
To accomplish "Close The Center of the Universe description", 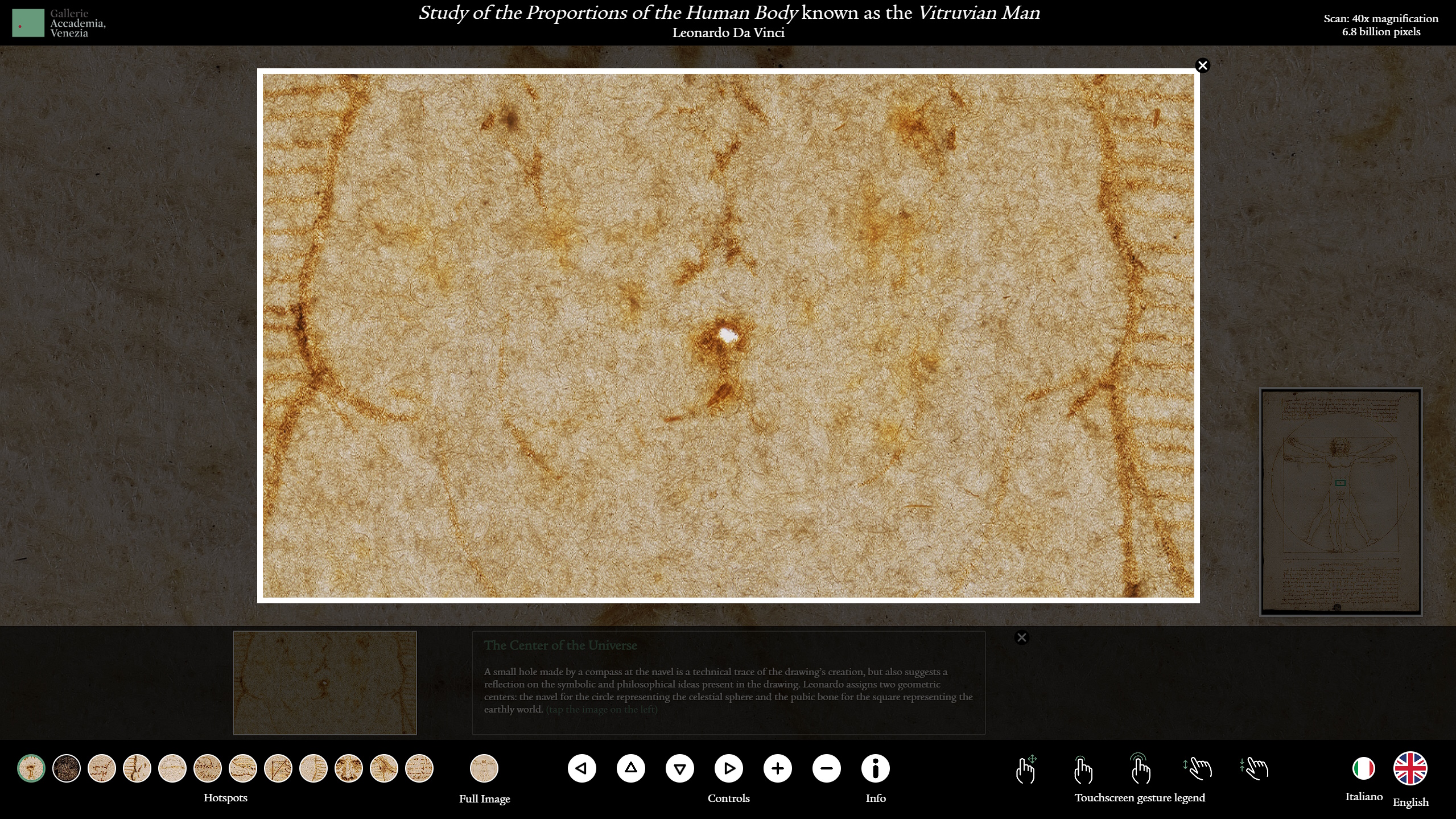I will coord(1021,637).
